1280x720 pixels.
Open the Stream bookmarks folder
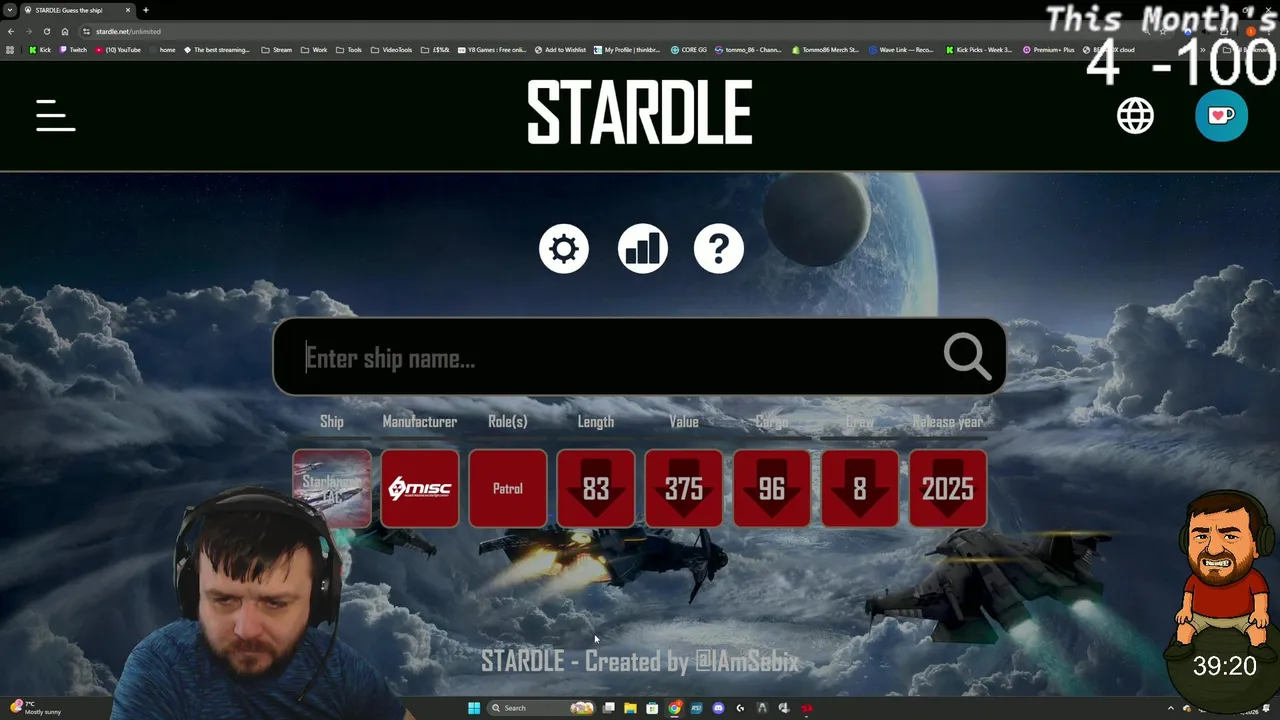pyautogui.click(x=277, y=50)
